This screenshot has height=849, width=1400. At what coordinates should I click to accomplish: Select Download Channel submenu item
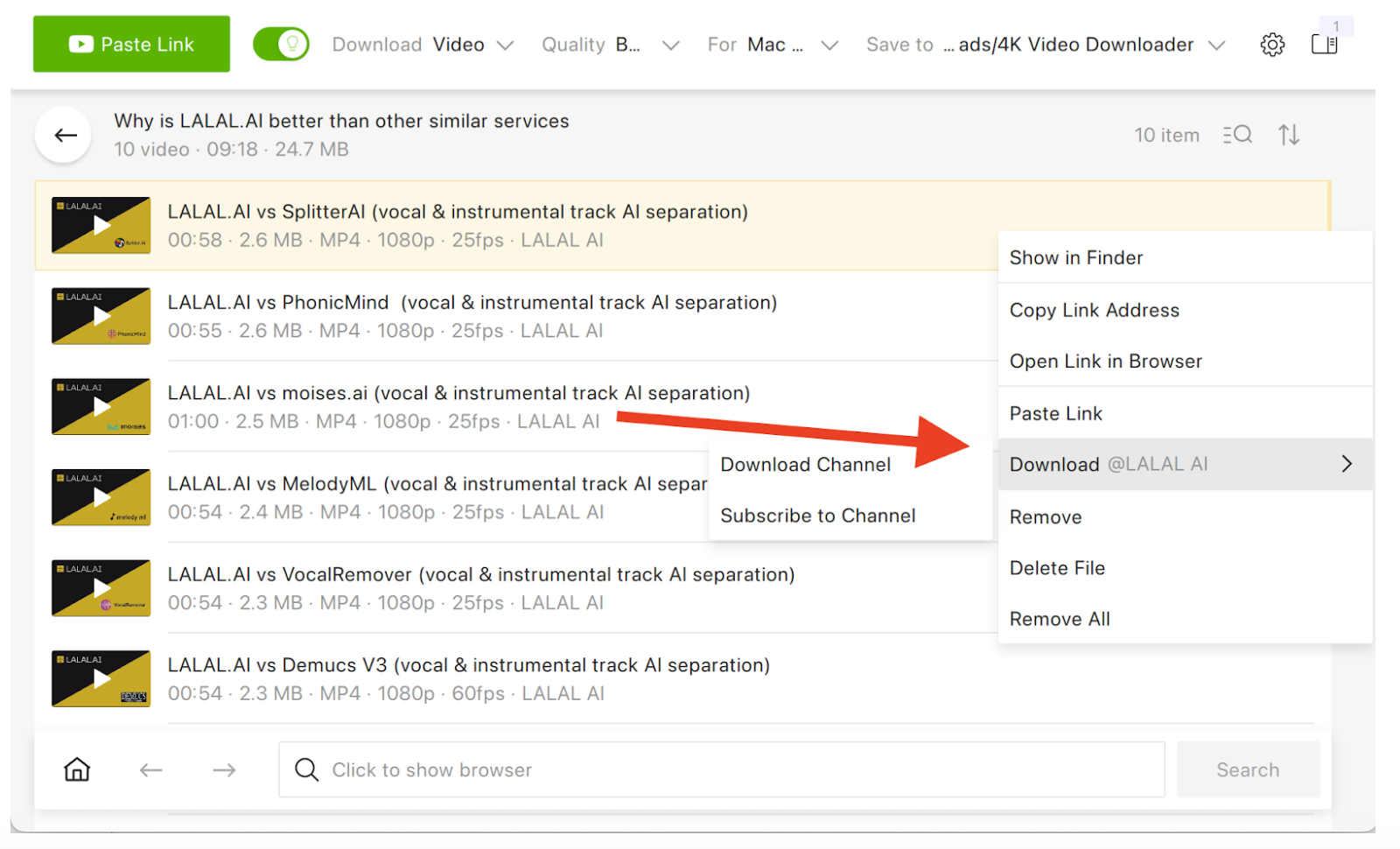(x=850, y=465)
